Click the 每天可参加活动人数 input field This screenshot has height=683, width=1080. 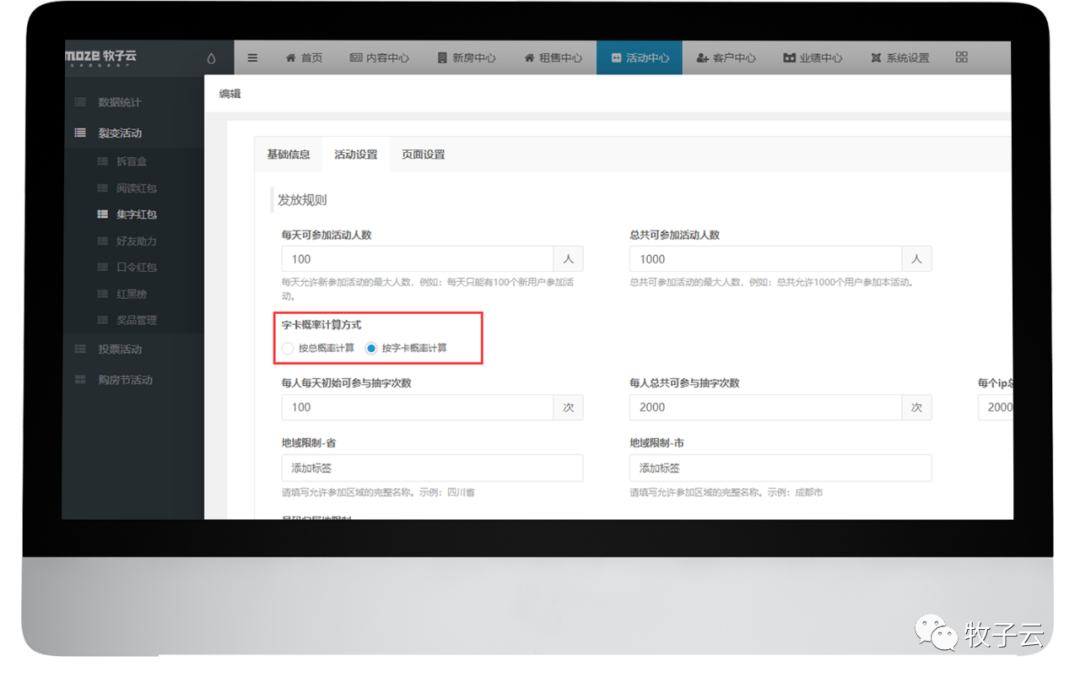pyautogui.click(x=417, y=259)
